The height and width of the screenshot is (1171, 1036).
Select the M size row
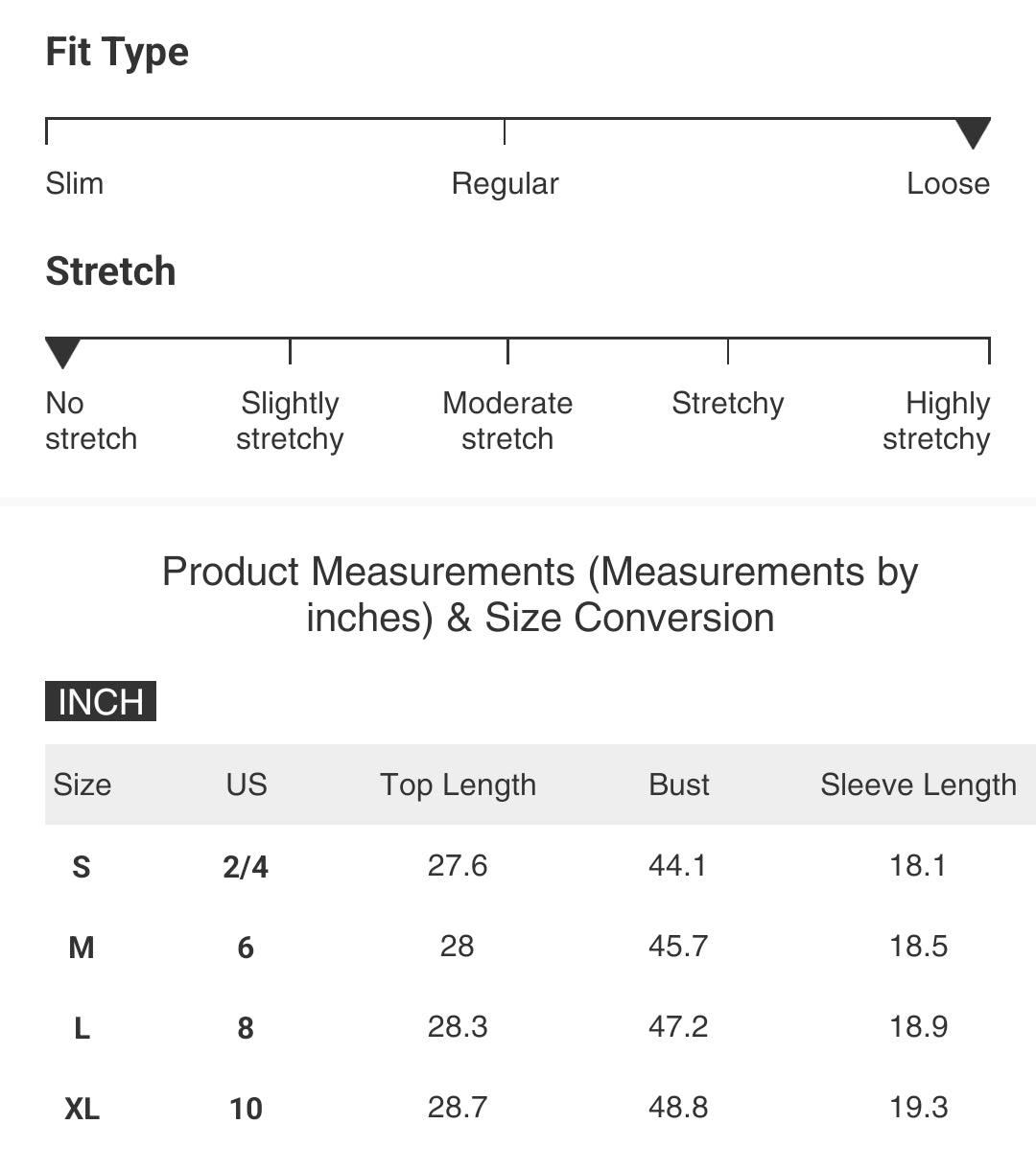point(540,947)
